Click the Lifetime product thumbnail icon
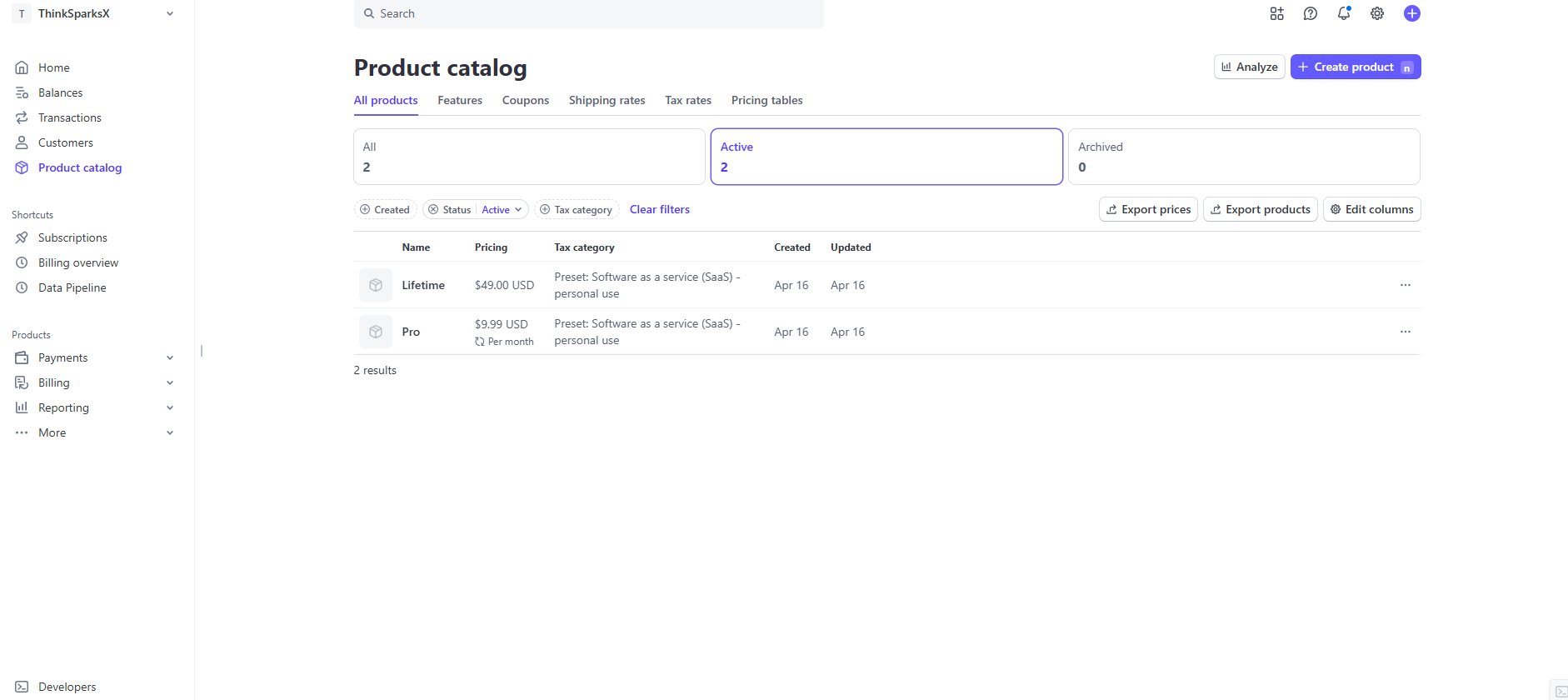 click(376, 285)
